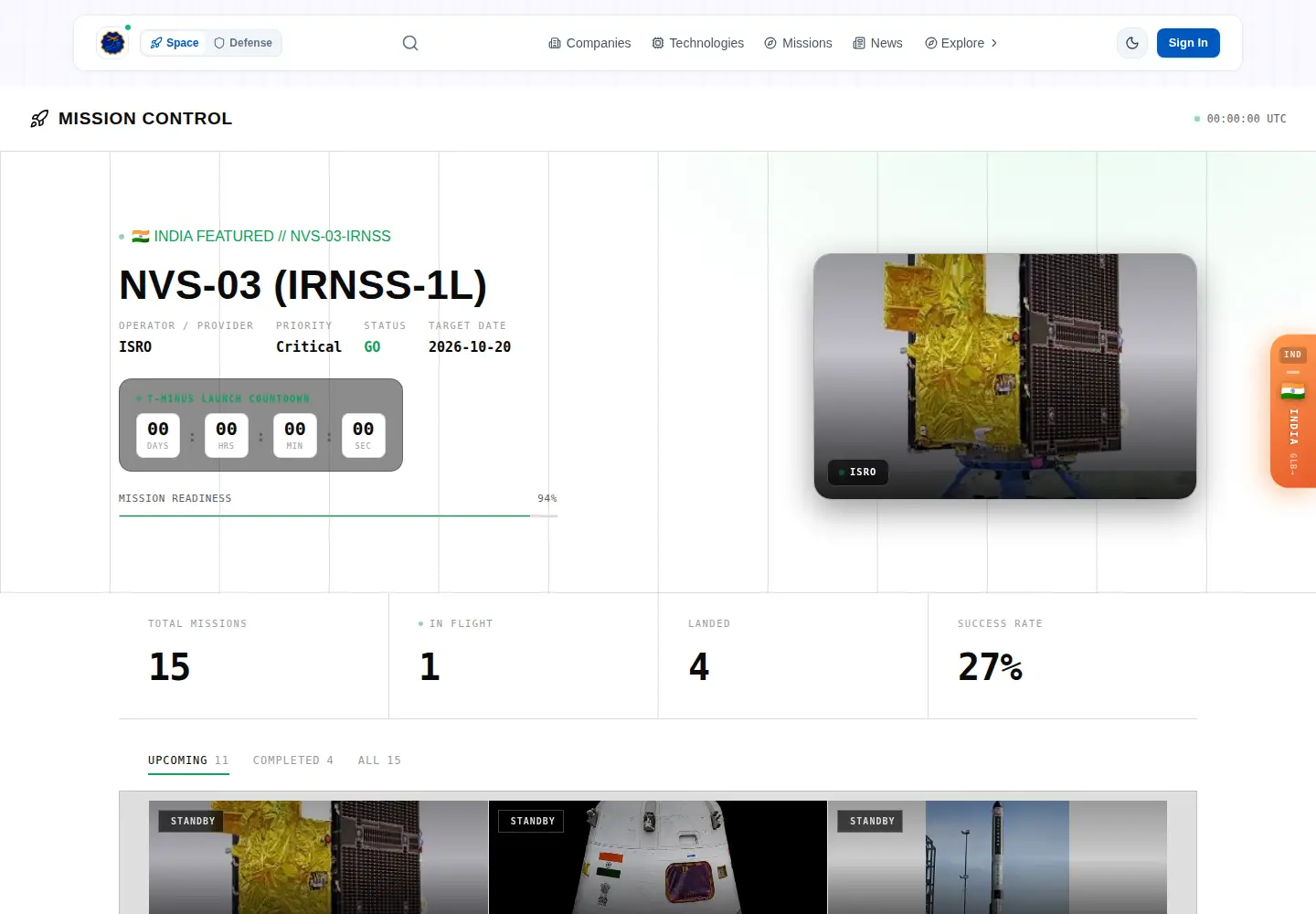Screen dimensions: 1316x914
Task: Click the 2026-10-20 target date
Action: [x=470, y=347]
